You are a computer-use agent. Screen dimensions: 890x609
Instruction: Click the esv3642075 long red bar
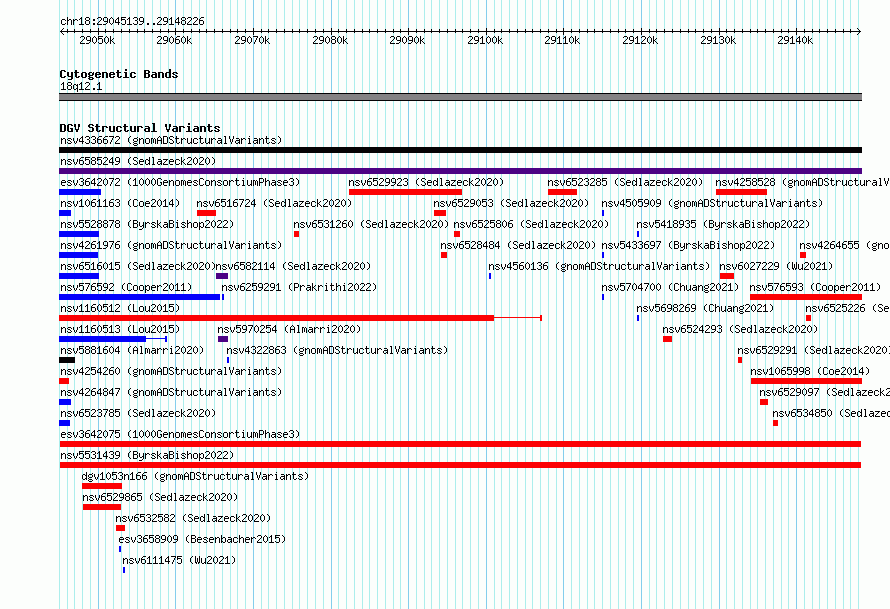(460, 444)
